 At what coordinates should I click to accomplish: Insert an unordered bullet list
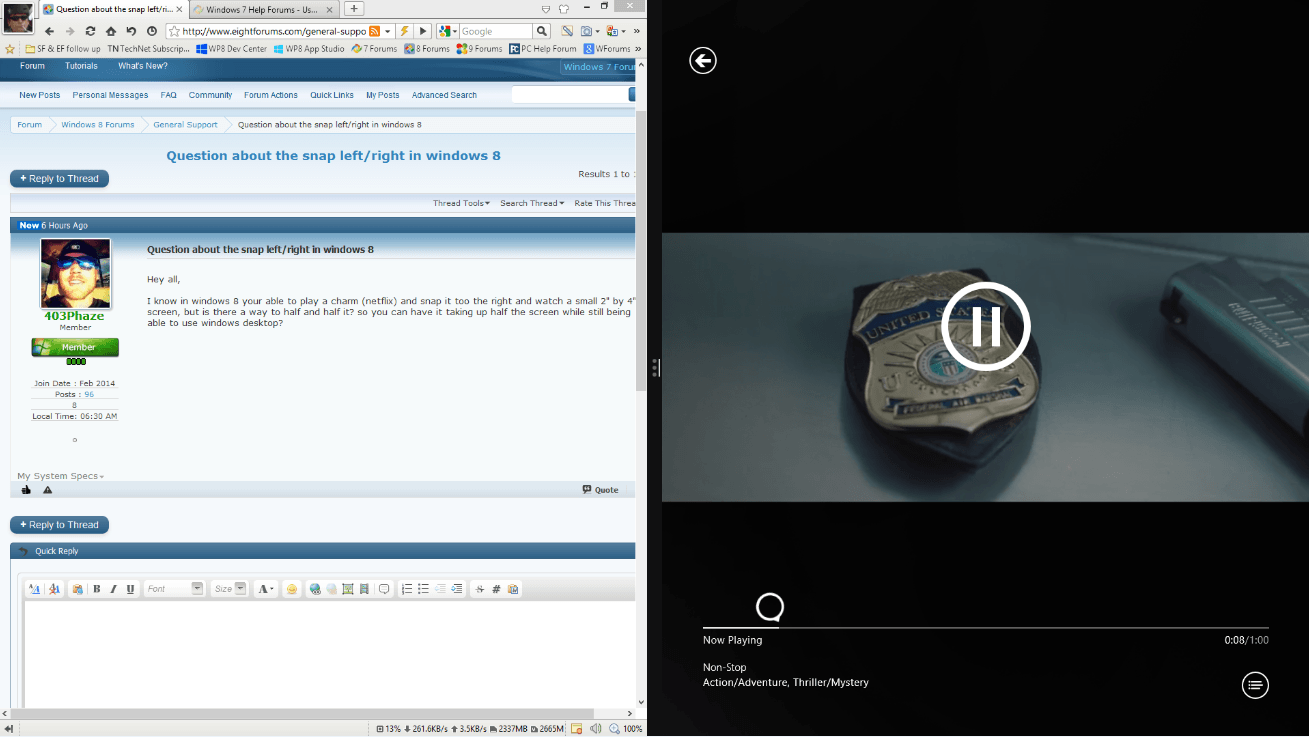click(423, 589)
